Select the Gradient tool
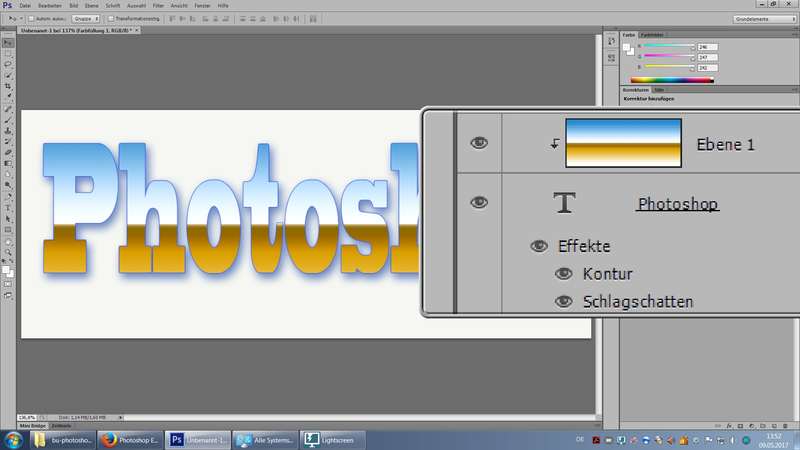 coord(8,163)
